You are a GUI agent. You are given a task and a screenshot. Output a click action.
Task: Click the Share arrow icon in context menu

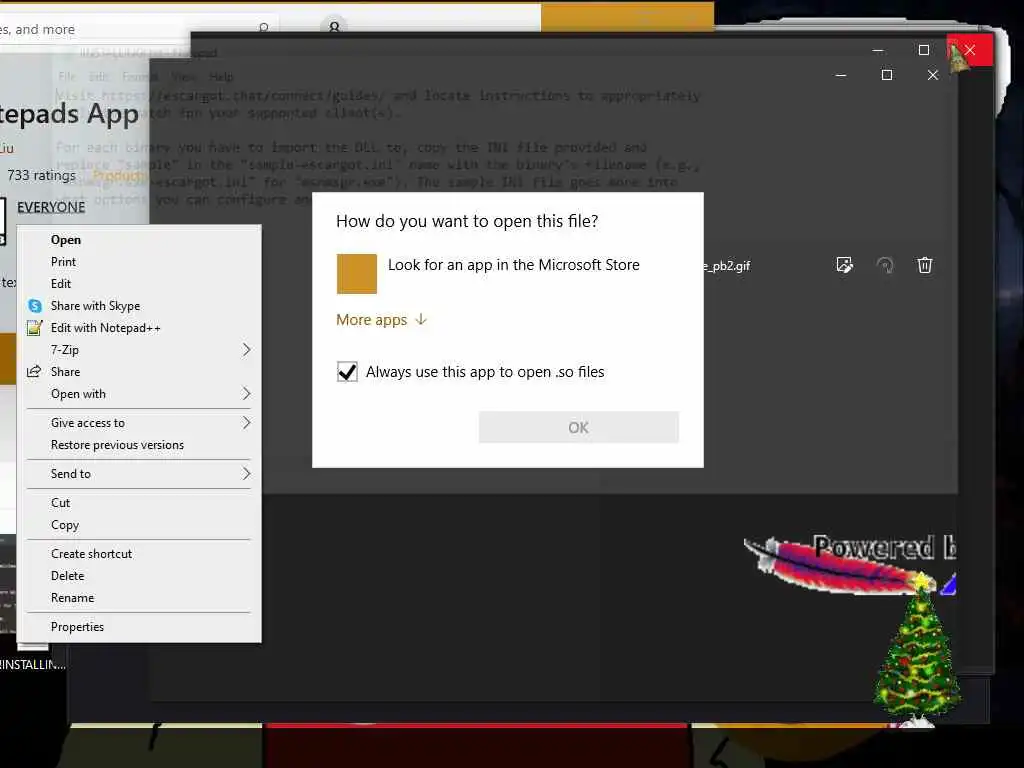click(34, 372)
